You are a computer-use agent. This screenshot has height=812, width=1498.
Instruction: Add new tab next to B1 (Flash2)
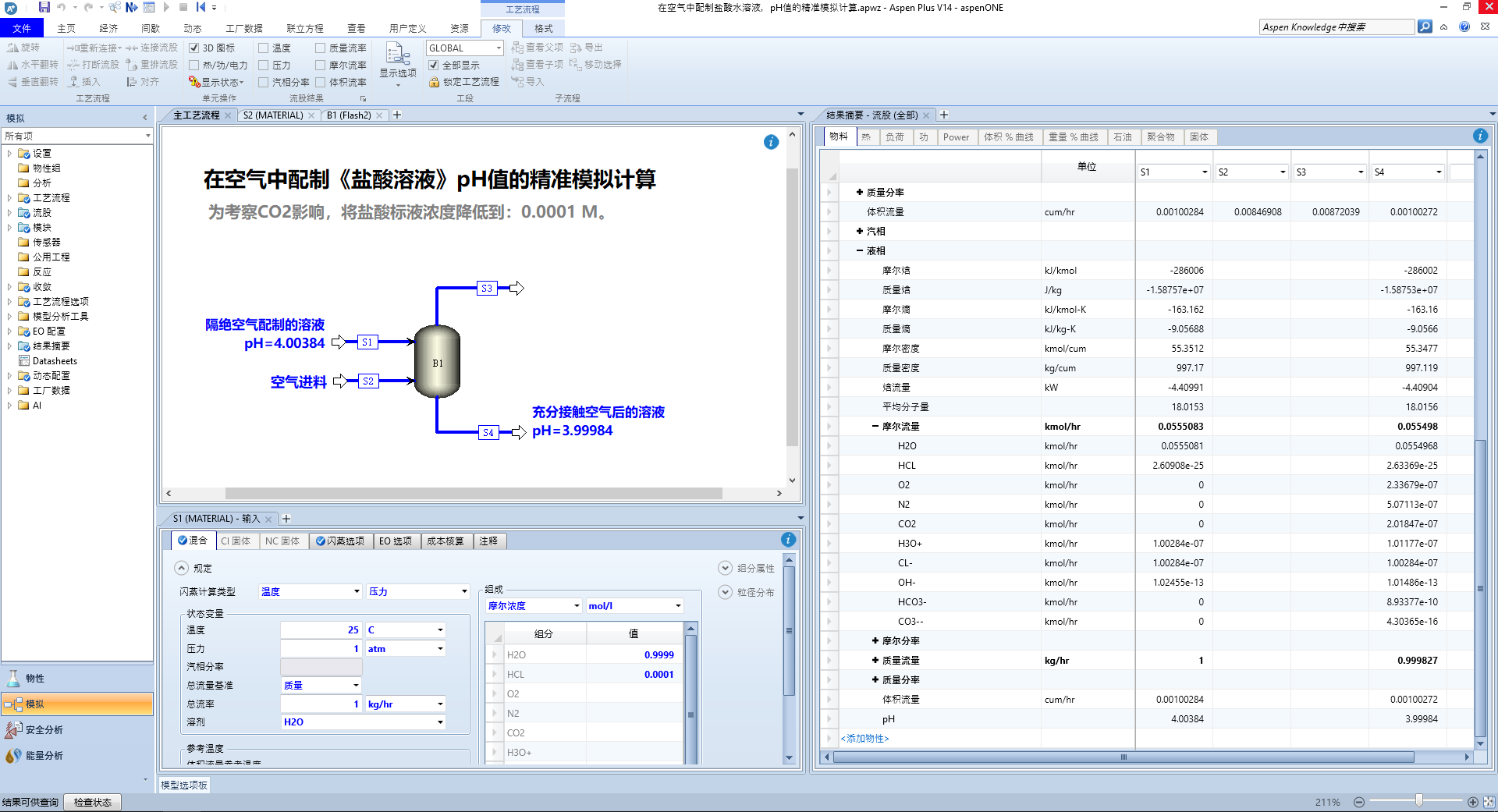click(397, 115)
